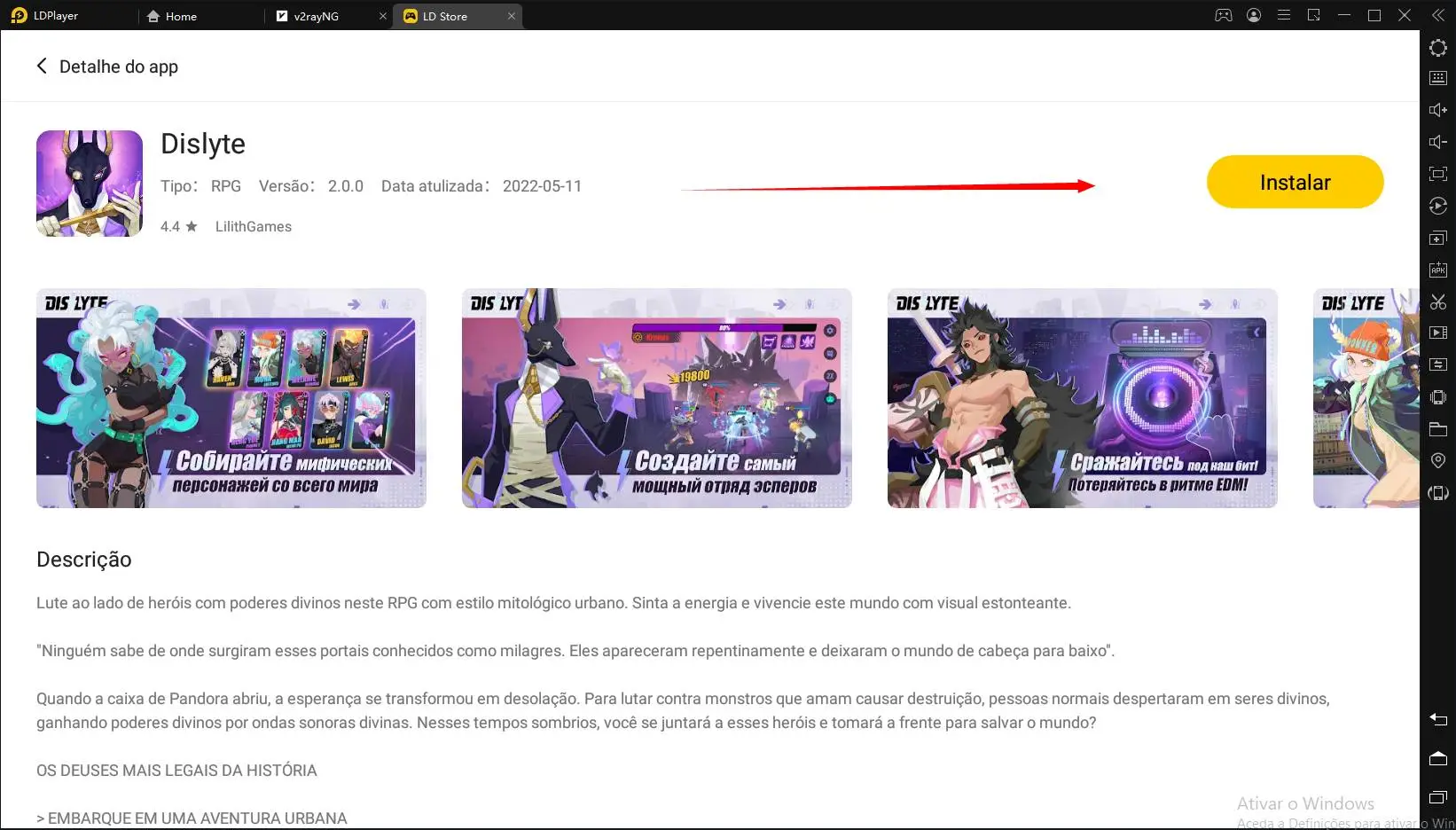Close the LDPlayer window
This screenshot has width=1456, height=830.
(1405, 15)
